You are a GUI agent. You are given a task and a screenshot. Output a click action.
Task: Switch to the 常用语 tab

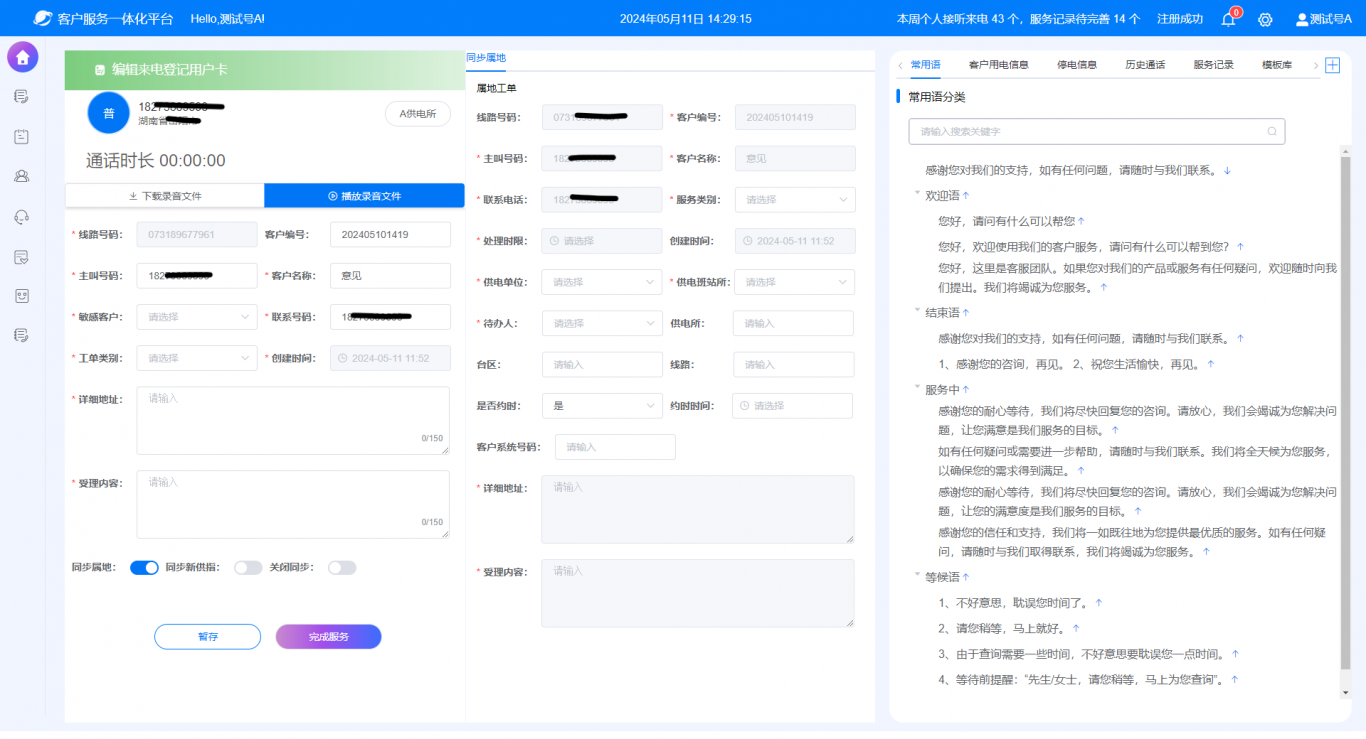coord(925,65)
